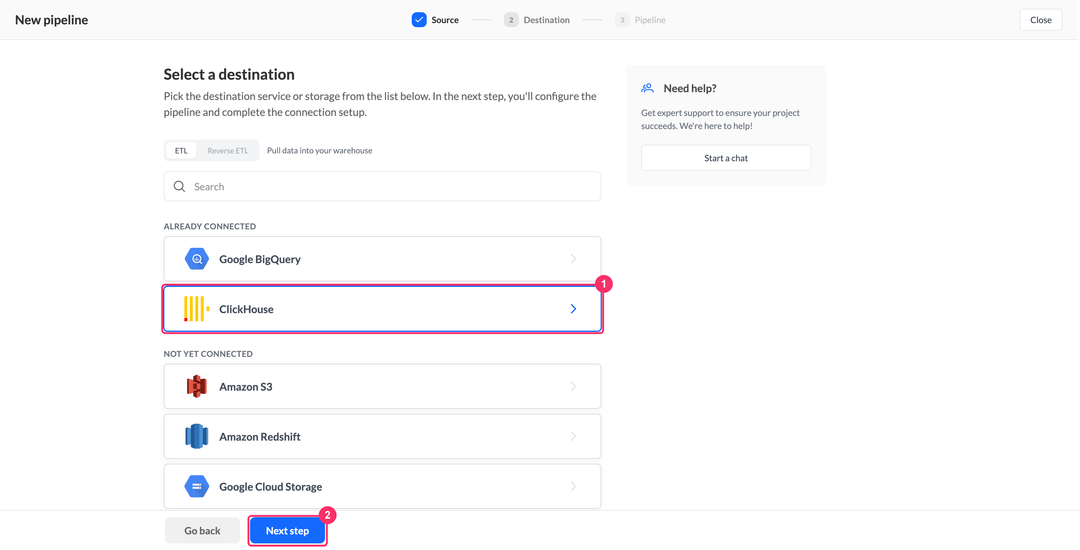Viewport: 1080px width, 550px height.
Task: Click the Google Cloud Storage icon
Action: [196, 487]
